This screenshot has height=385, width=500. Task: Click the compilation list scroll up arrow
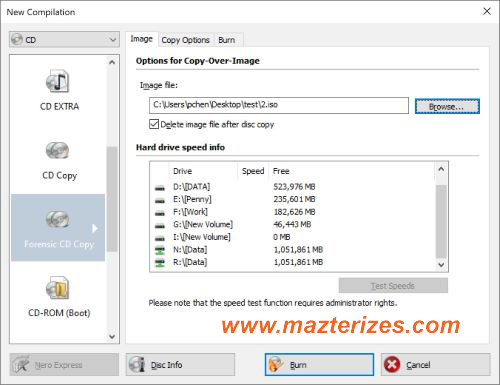[x=112, y=62]
